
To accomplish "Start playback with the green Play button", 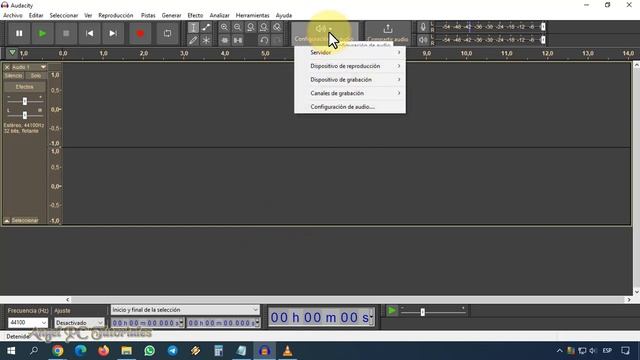I will (x=42, y=33).
